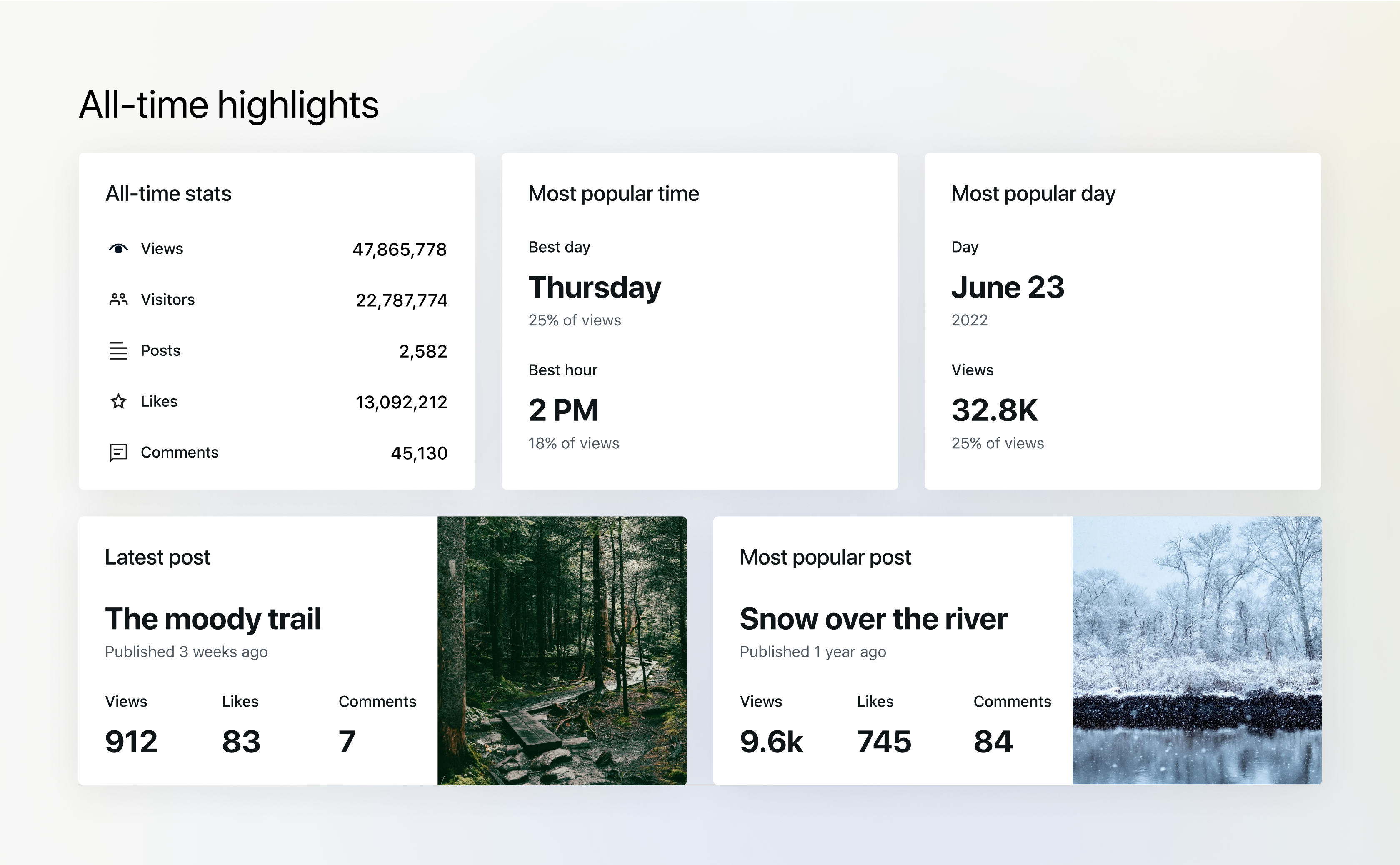Screen dimensions: 1400x865
Task: Click the 'Latest post' card heading
Action: (x=157, y=557)
